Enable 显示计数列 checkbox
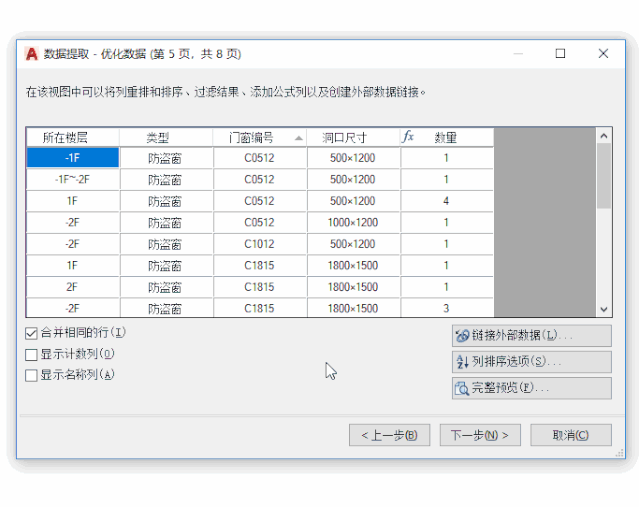This screenshot has height=507, width=639. [31, 355]
